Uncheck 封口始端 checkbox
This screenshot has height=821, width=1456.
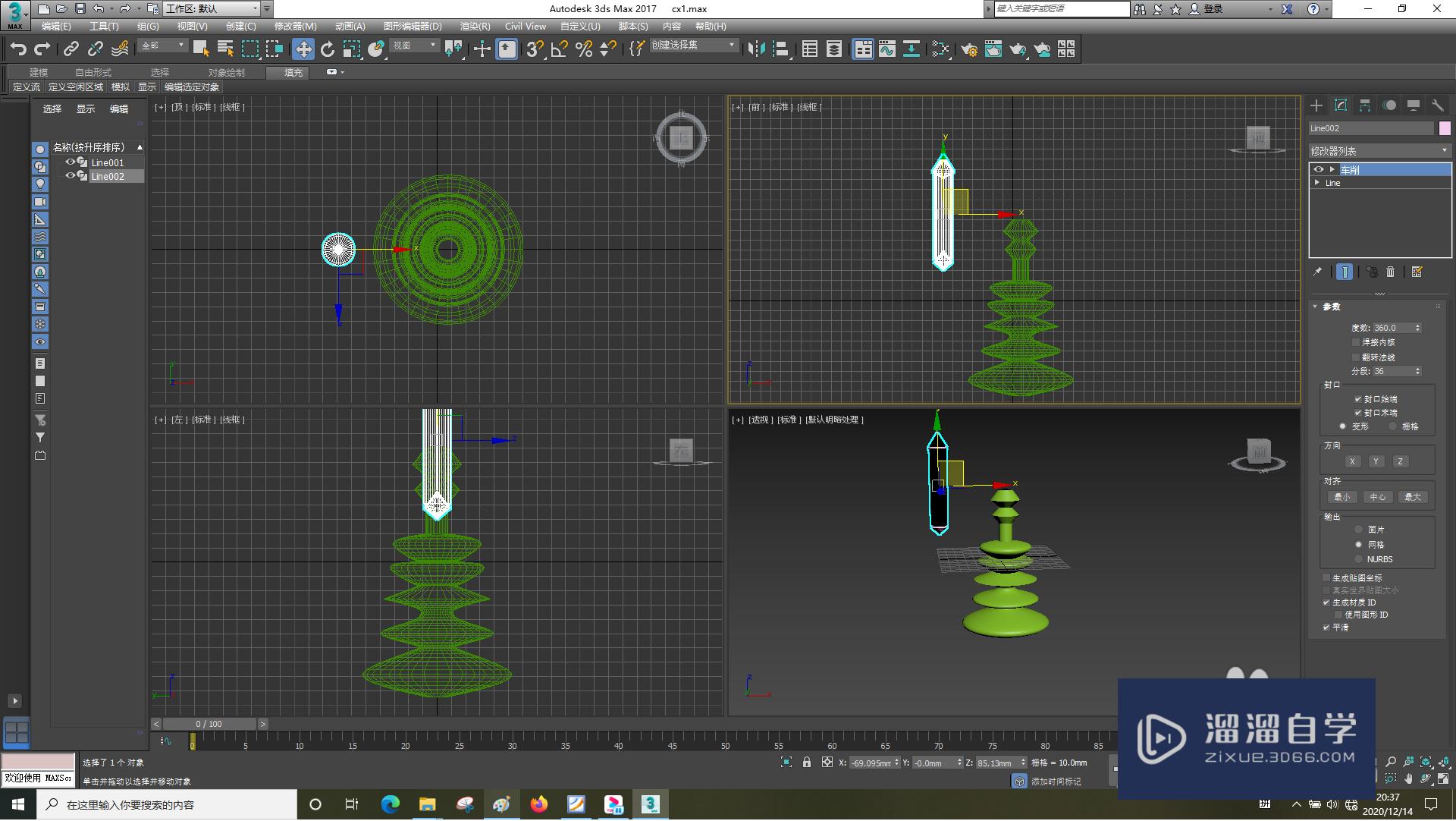coord(1357,399)
